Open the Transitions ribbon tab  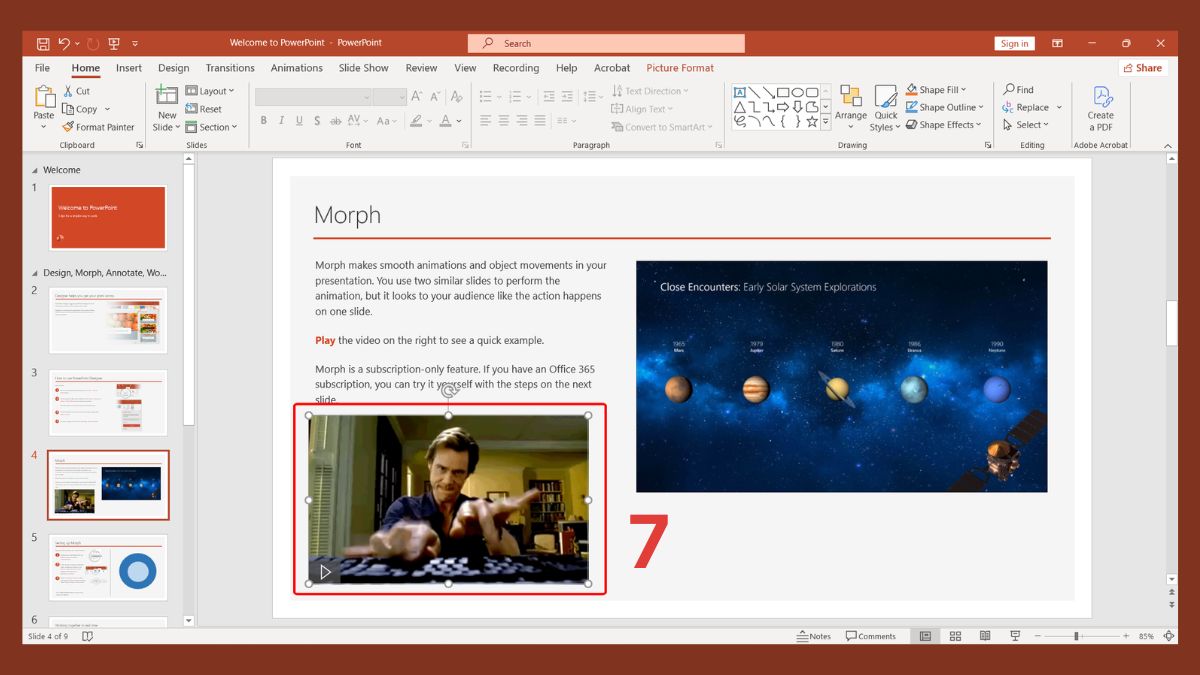point(229,67)
